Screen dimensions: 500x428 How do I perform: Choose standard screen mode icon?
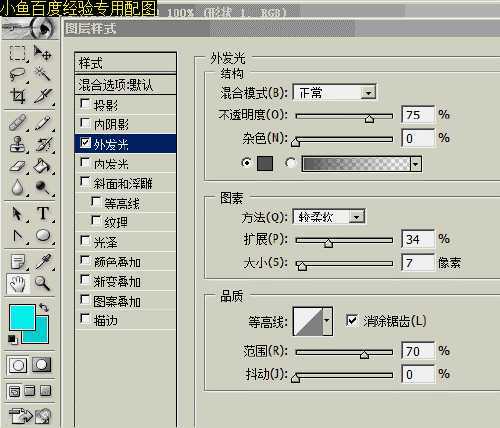(x=14, y=391)
